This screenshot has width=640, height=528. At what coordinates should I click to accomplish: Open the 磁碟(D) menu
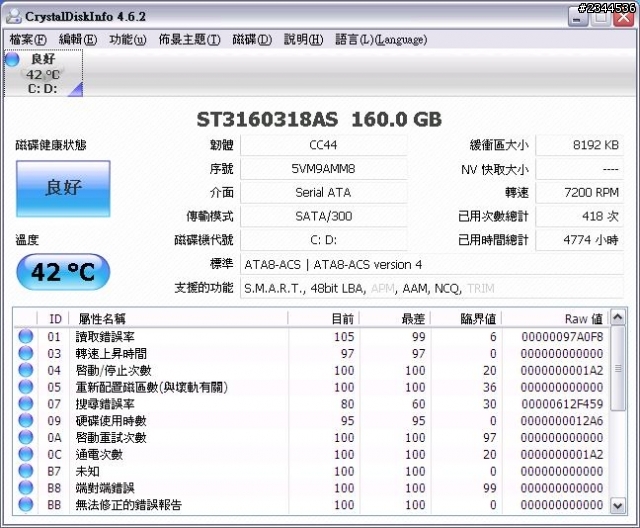point(252,40)
